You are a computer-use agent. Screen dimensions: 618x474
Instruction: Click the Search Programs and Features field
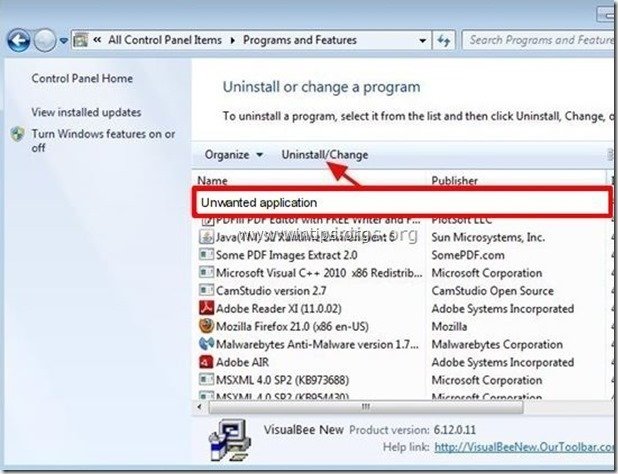[x=540, y=40]
